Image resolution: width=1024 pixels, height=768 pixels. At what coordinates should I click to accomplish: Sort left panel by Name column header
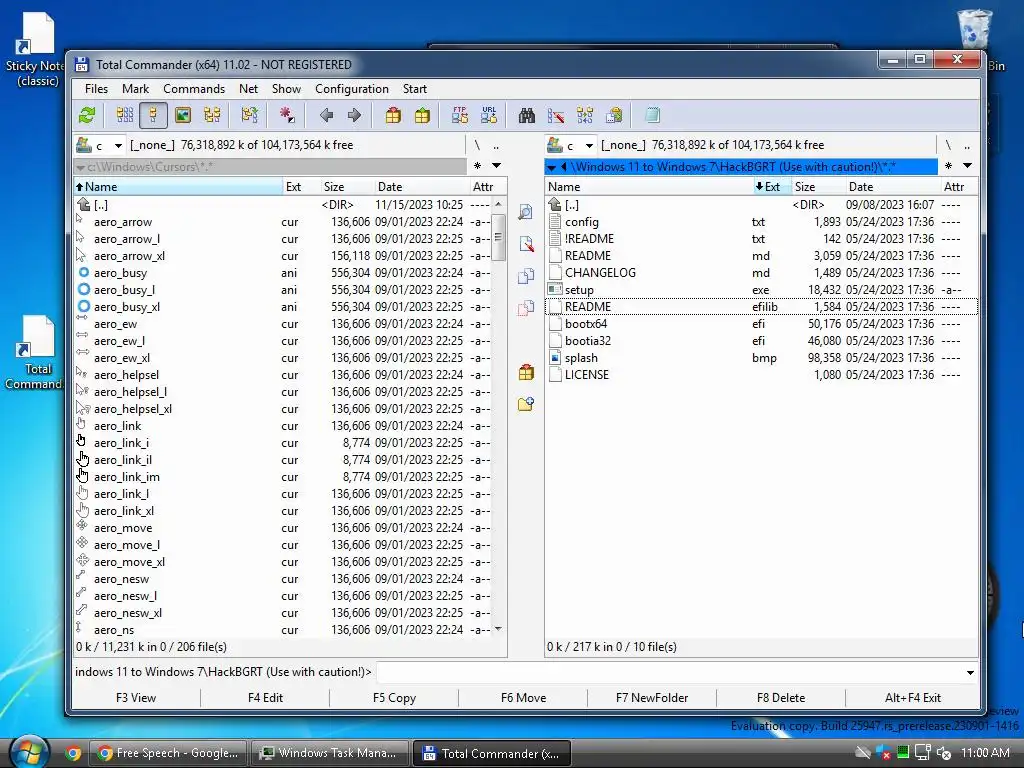point(178,187)
